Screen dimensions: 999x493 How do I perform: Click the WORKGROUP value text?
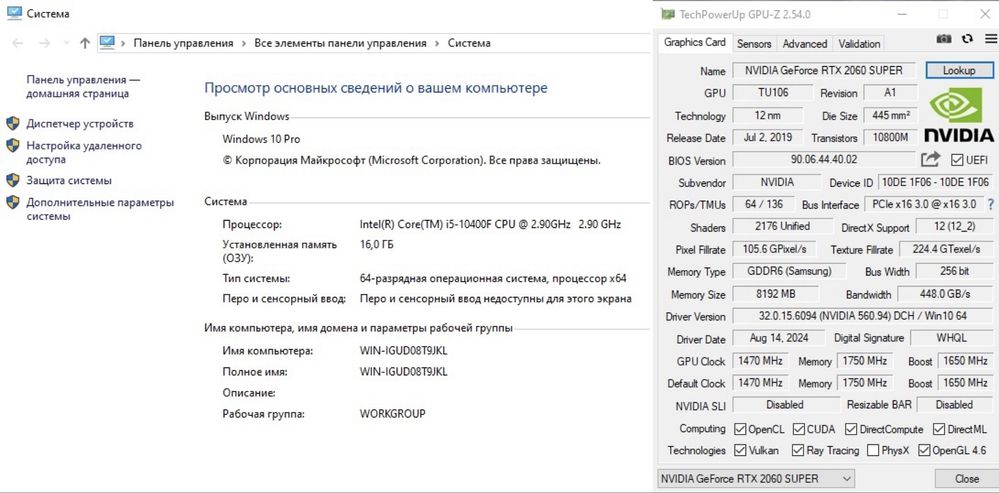click(392, 413)
